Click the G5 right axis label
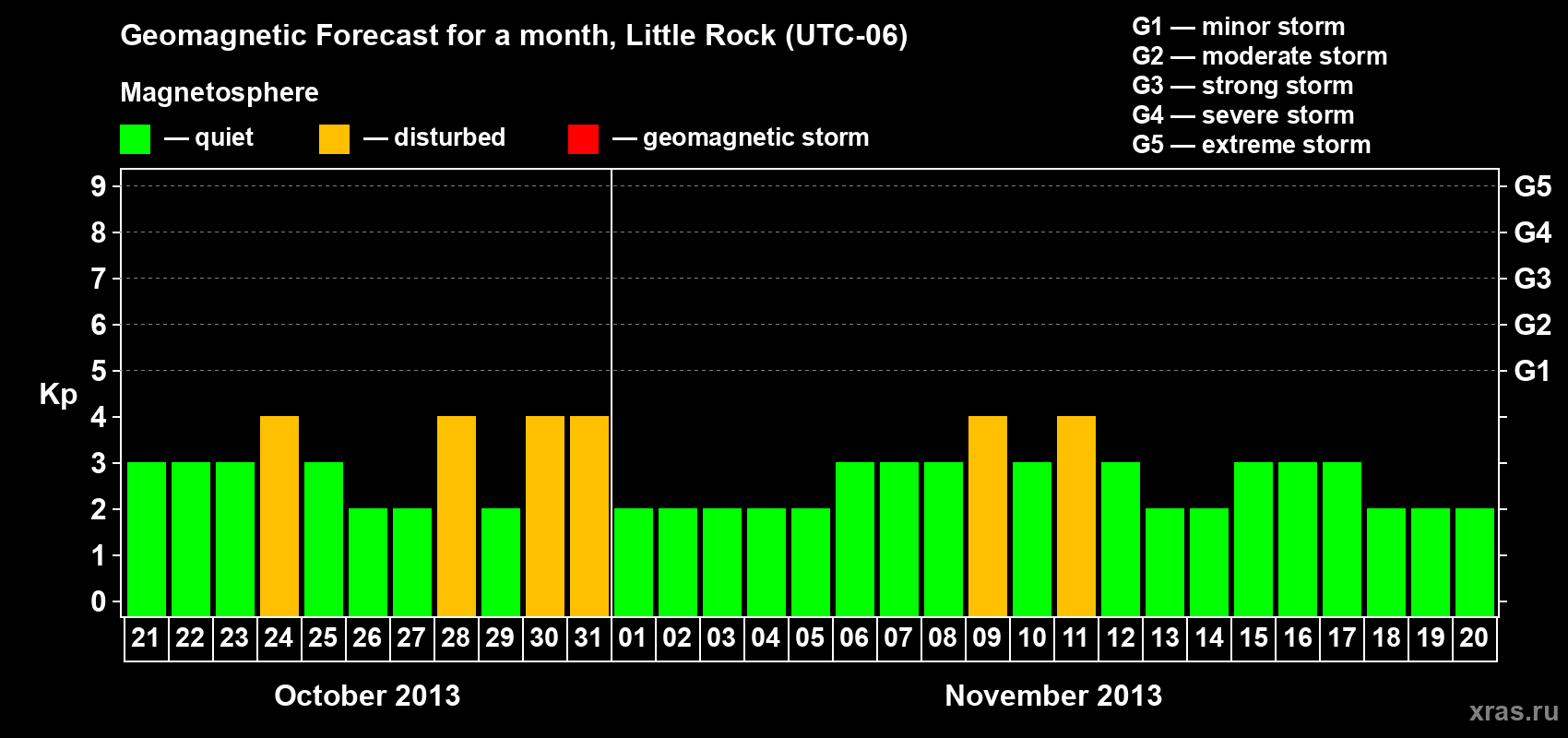The width and height of the screenshot is (1568, 738). 1533,186
